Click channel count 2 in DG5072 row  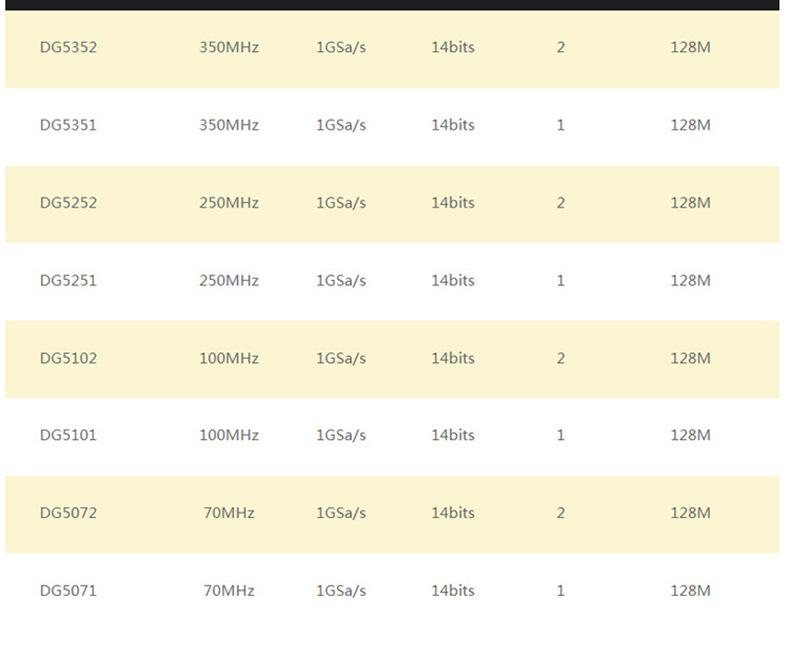tap(561, 513)
